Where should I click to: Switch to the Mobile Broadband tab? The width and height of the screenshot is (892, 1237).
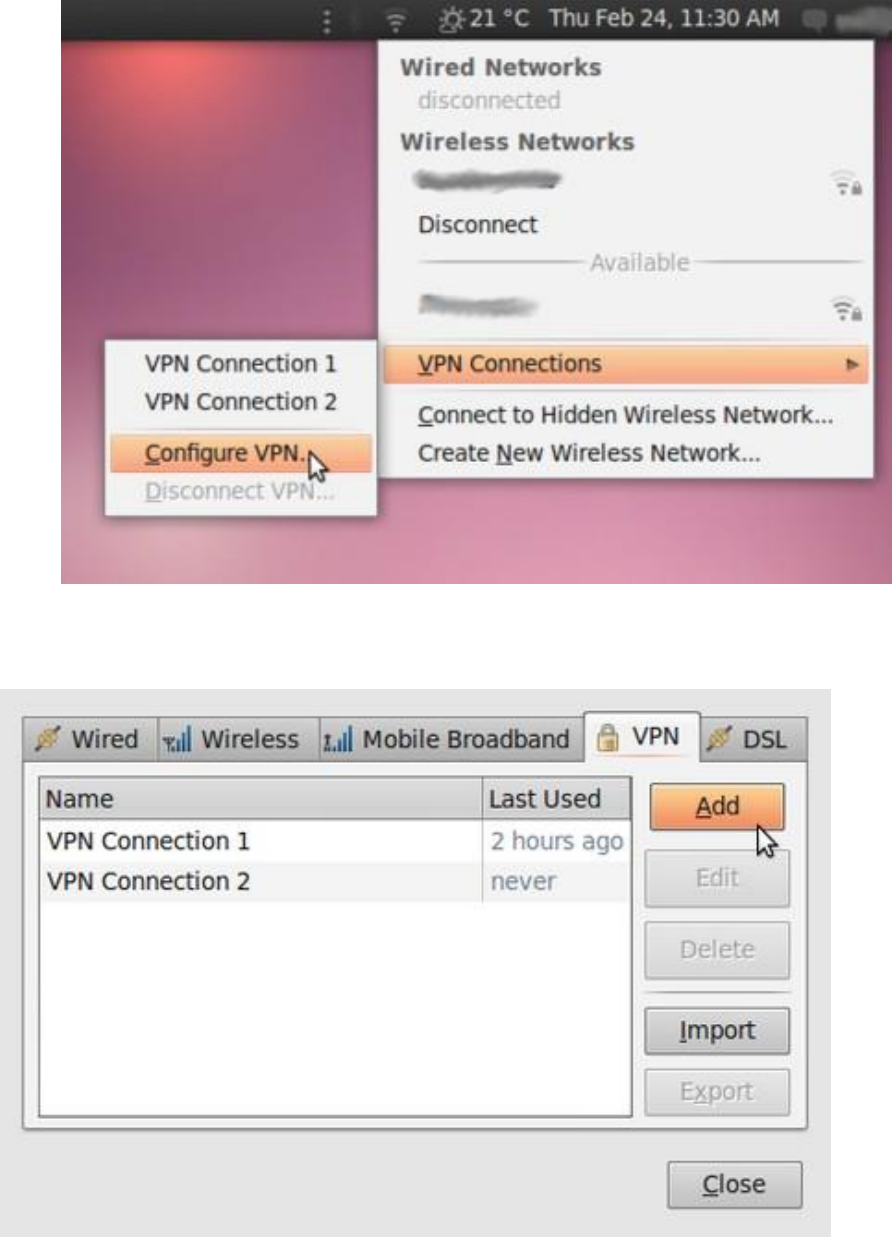tap(452, 741)
